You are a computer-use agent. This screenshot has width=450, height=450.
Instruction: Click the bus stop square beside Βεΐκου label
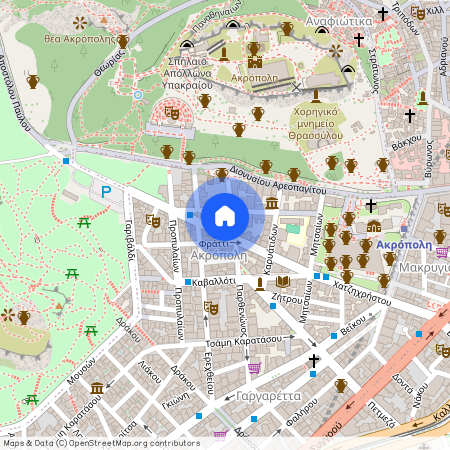click(334, 336)
